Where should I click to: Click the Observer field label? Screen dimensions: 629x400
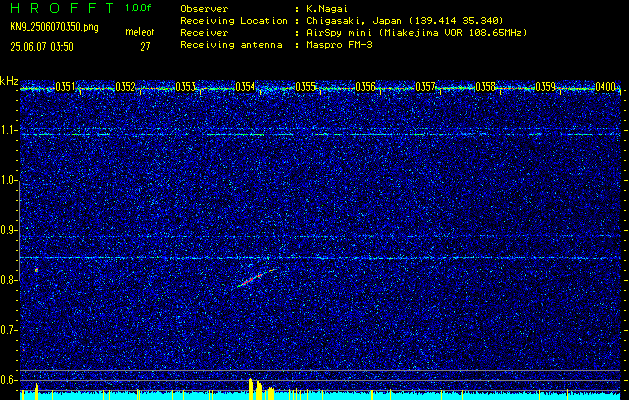(204, 9)
